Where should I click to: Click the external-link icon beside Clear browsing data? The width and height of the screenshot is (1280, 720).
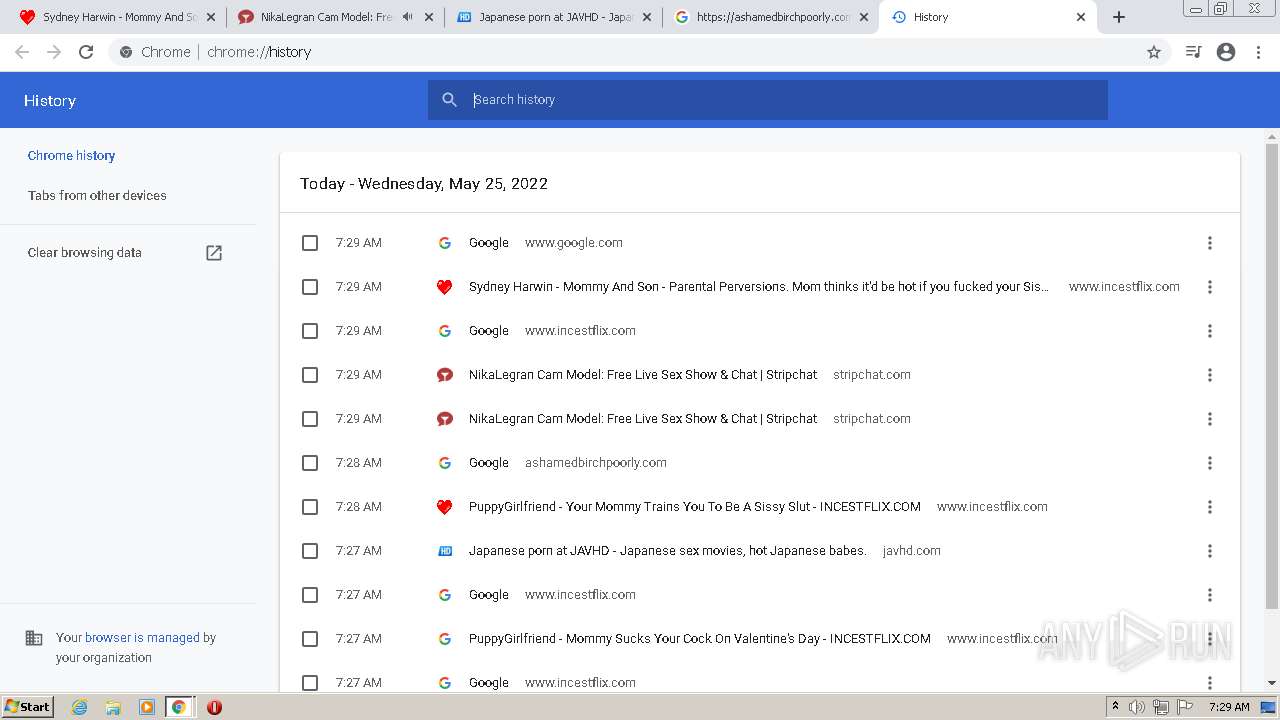point(214,253)
